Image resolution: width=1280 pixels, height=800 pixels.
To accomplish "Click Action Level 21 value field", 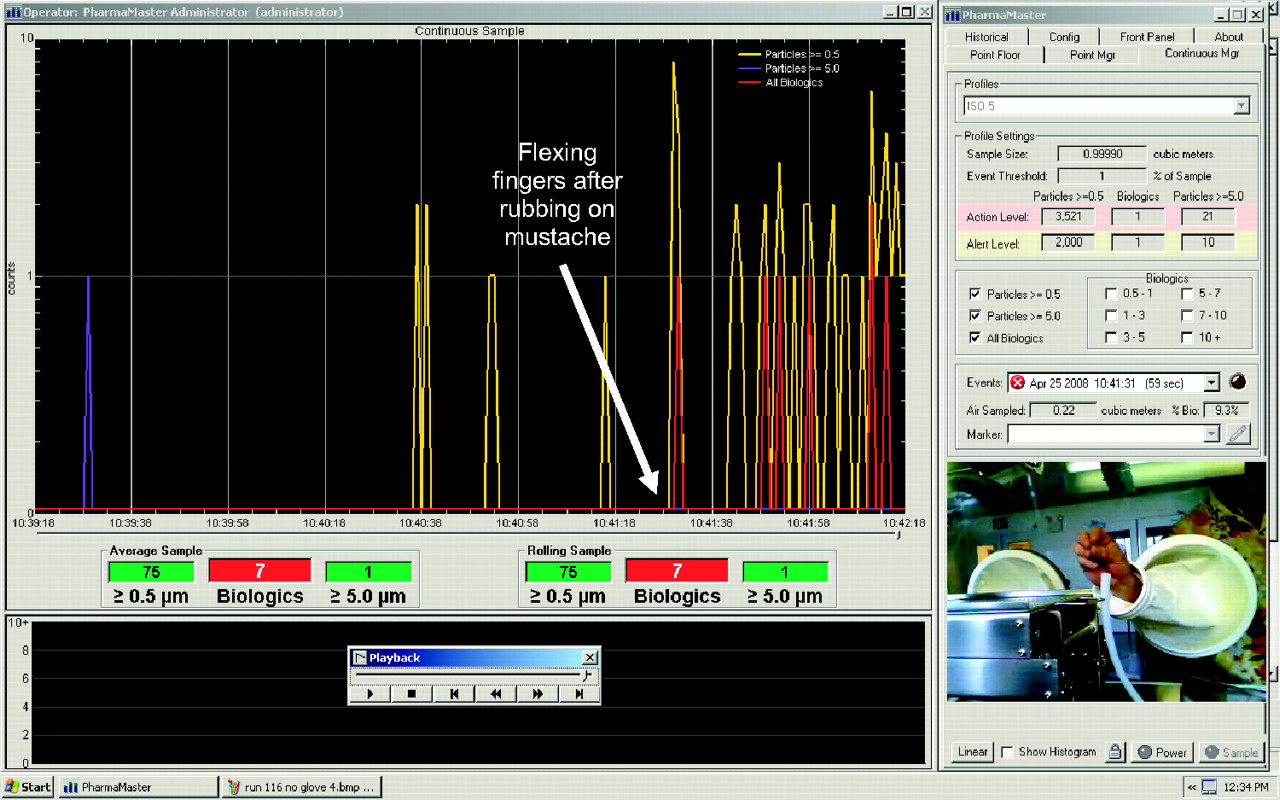I will point(1208,216).
